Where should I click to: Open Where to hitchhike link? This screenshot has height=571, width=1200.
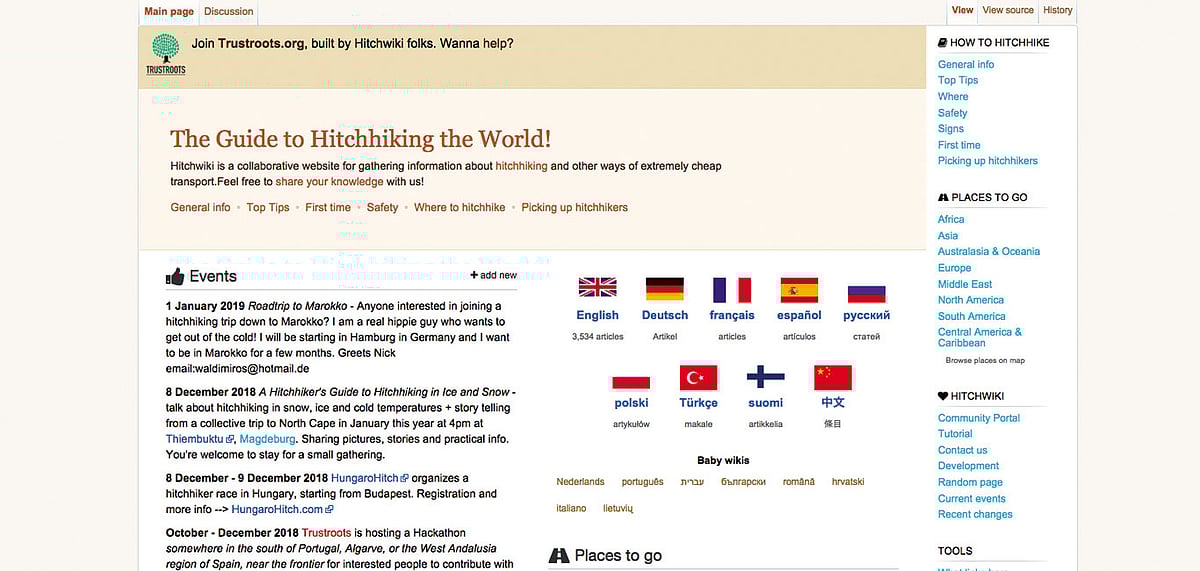tap(460, 208)
